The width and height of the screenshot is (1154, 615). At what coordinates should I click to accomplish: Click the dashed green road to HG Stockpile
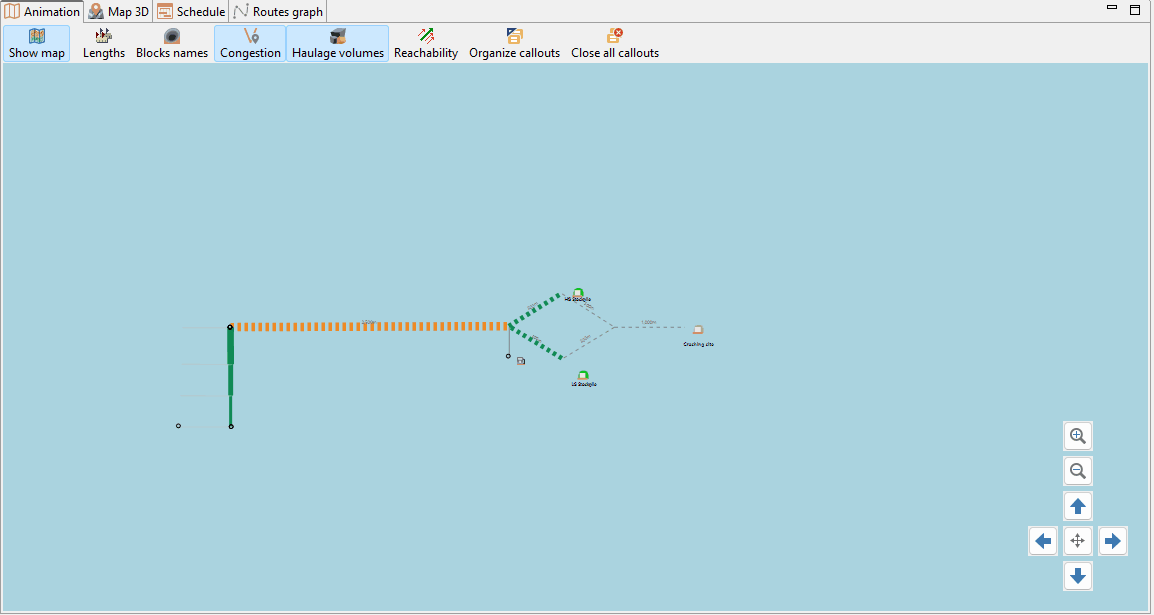535,310
